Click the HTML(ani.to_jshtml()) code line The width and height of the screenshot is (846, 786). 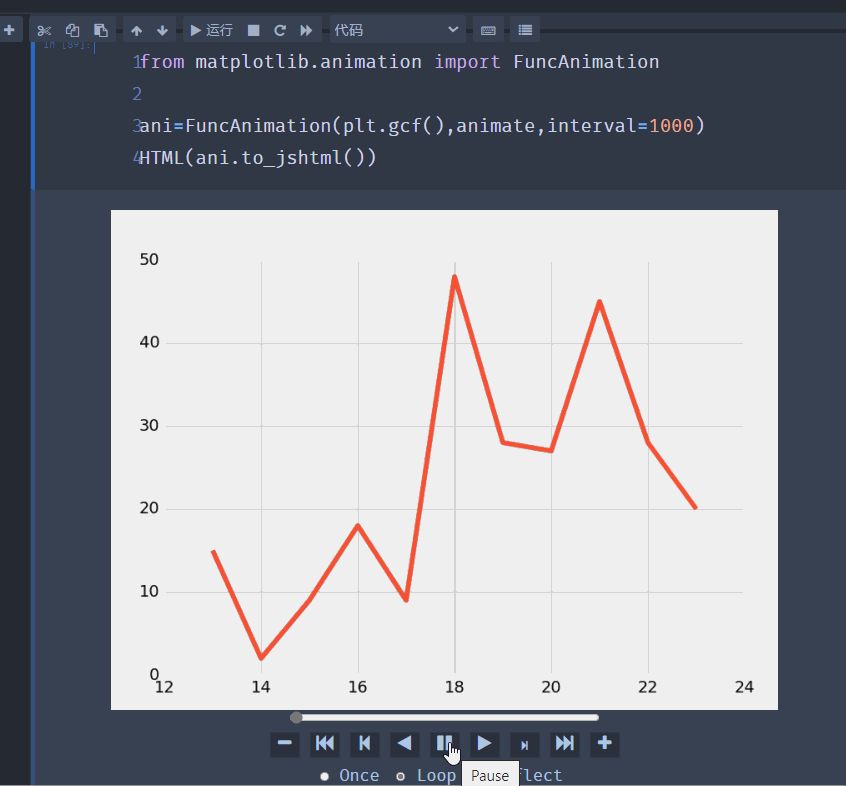coord(258,158)
